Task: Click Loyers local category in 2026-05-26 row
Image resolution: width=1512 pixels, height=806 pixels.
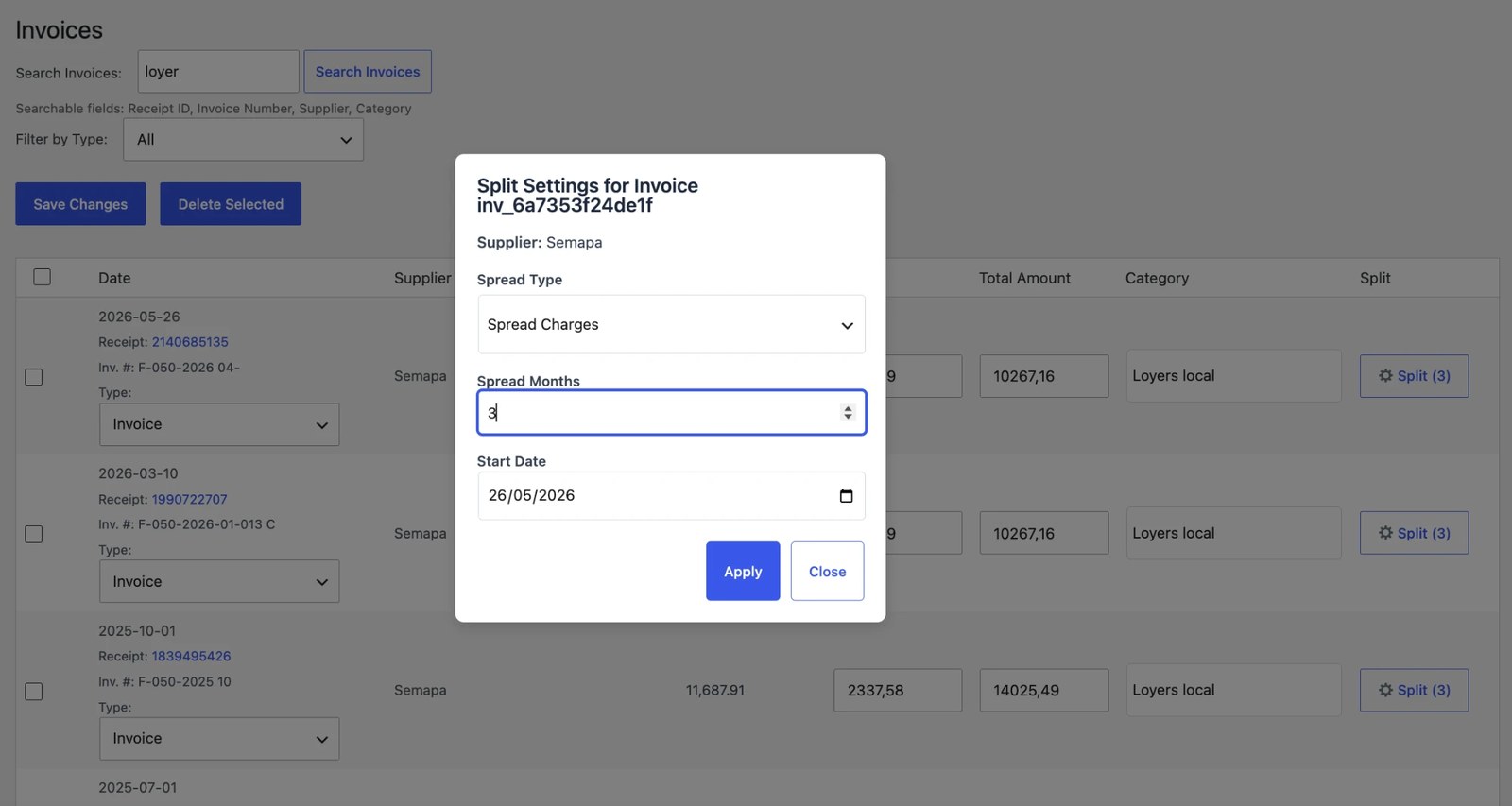Action: pos(1233,376)
